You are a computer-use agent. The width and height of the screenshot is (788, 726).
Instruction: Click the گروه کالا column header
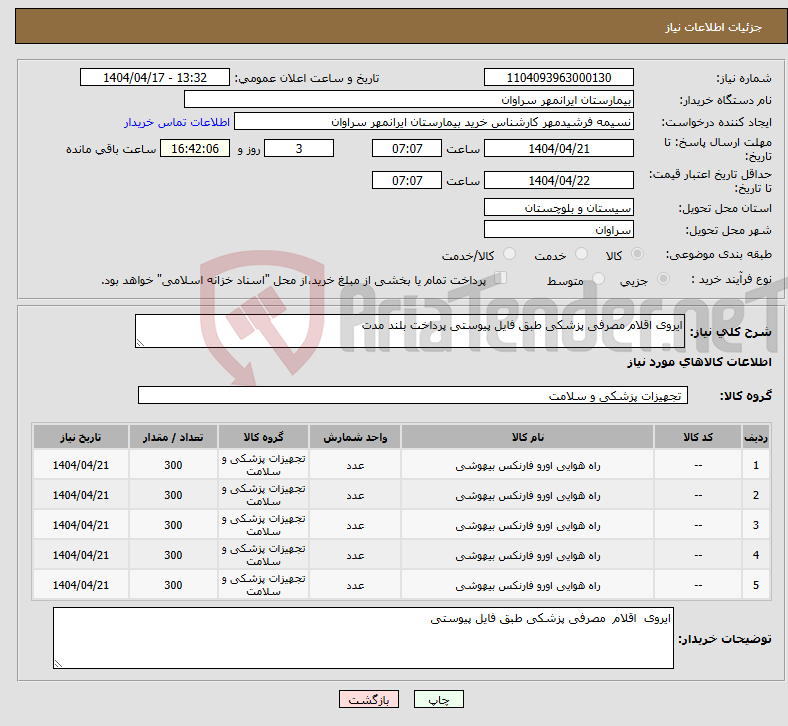point(263,437)
